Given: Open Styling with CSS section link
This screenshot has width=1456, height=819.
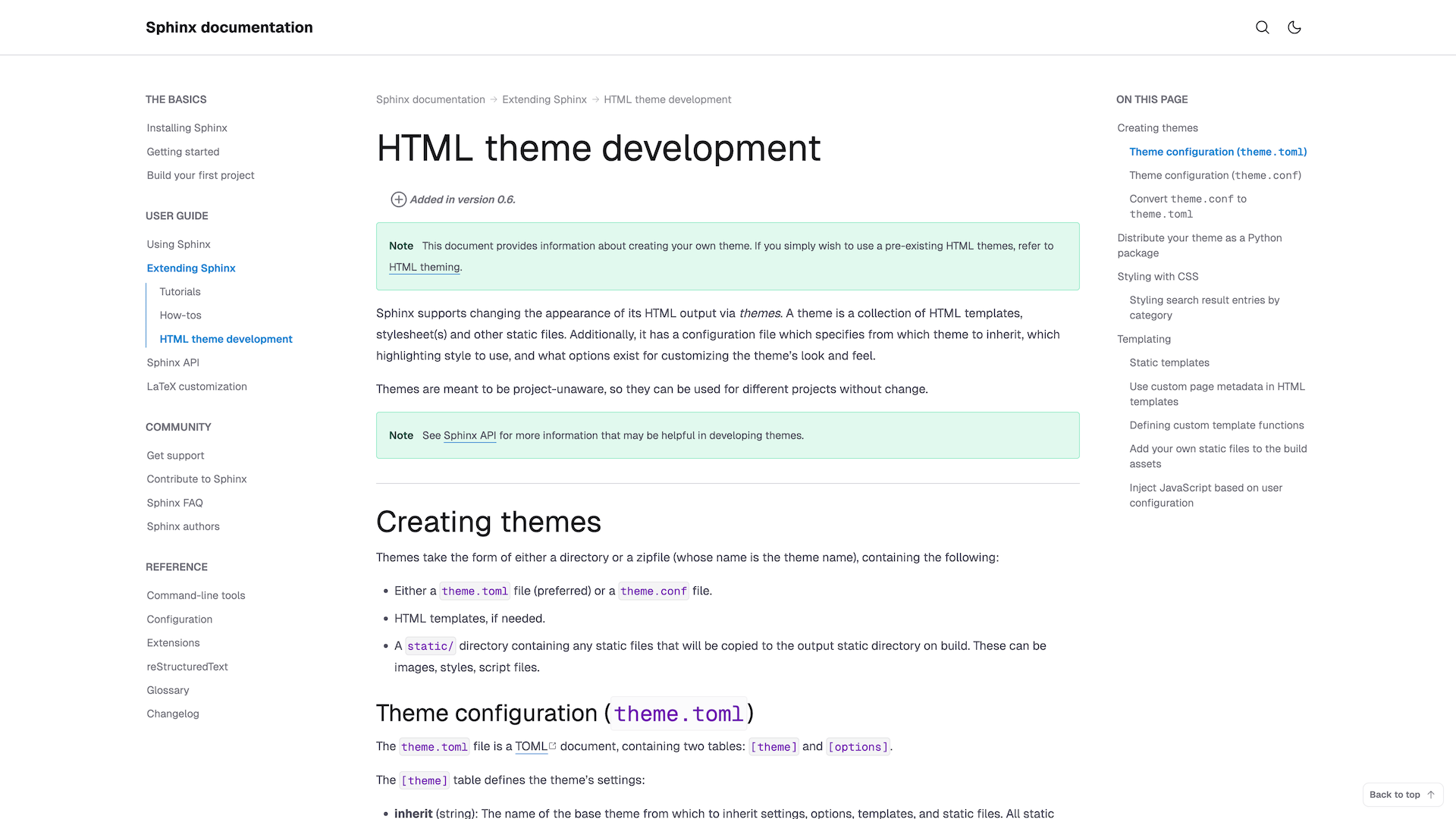Looking at the screenshot, I should pos(1157,276).
